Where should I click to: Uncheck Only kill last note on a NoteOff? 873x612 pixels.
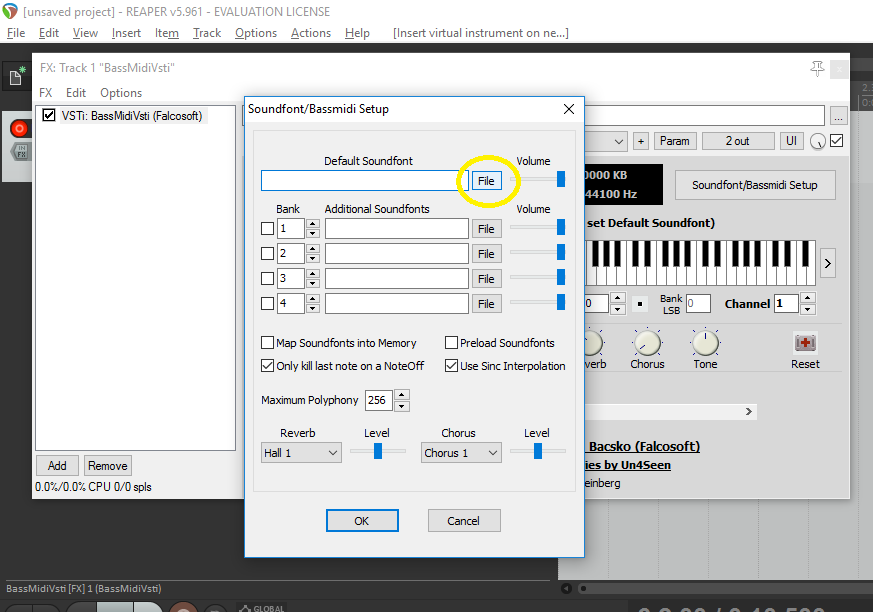267,366
